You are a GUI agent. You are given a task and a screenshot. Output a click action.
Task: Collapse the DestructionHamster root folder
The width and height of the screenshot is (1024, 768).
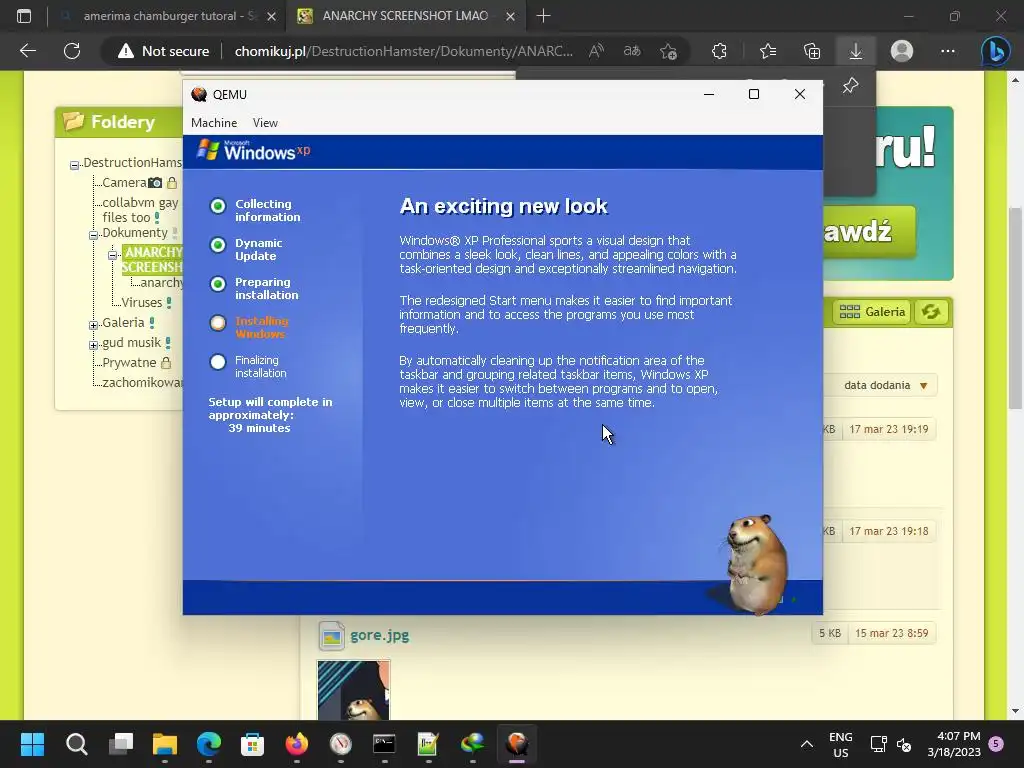click(74, 165)
